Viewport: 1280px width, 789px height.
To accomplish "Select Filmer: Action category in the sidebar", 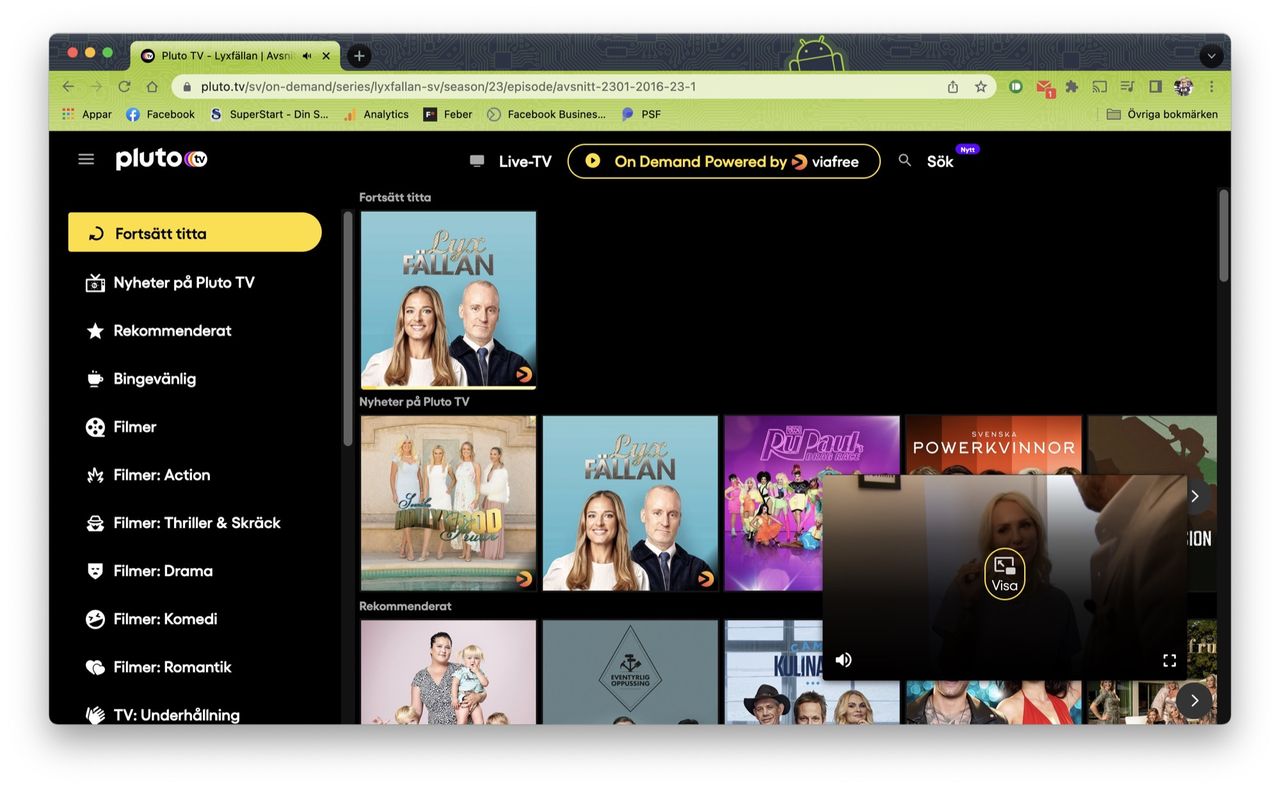I will (161, 475).
